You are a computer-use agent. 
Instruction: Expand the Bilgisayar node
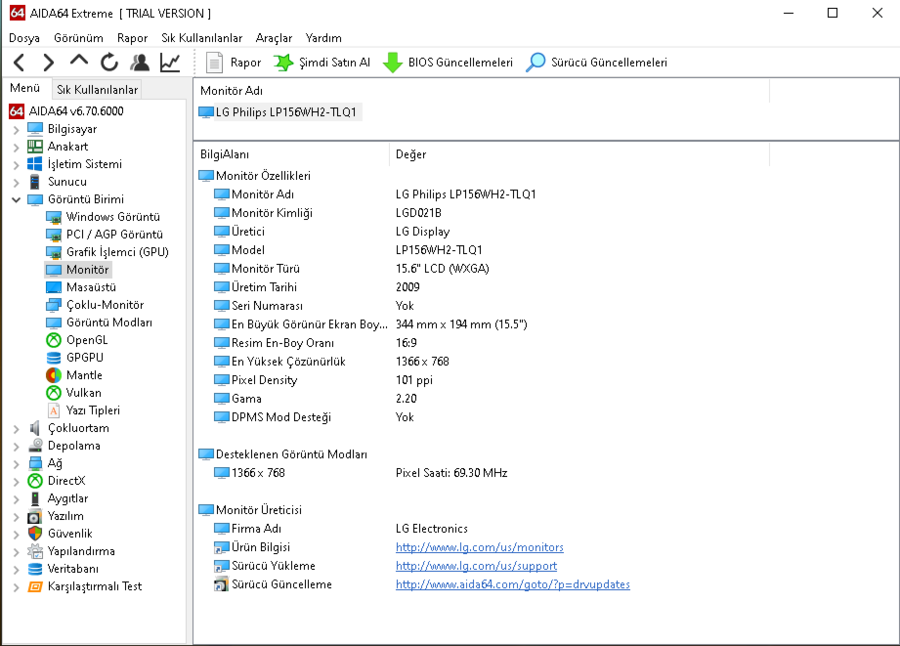tap(16, 130)
